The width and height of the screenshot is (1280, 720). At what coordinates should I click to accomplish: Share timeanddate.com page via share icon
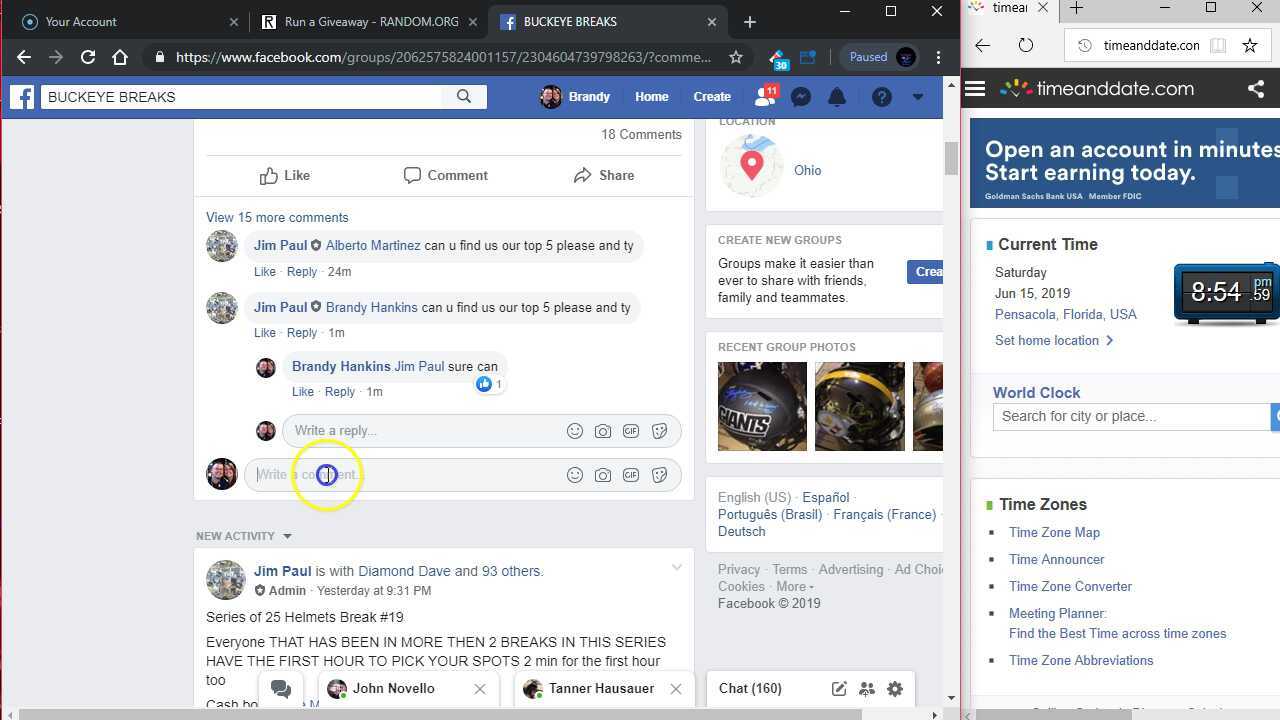(1256, 89)
